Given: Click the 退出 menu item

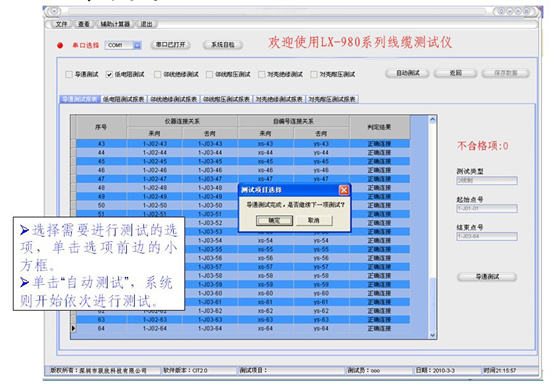Looking at the screenshot, I should point(146,24).
